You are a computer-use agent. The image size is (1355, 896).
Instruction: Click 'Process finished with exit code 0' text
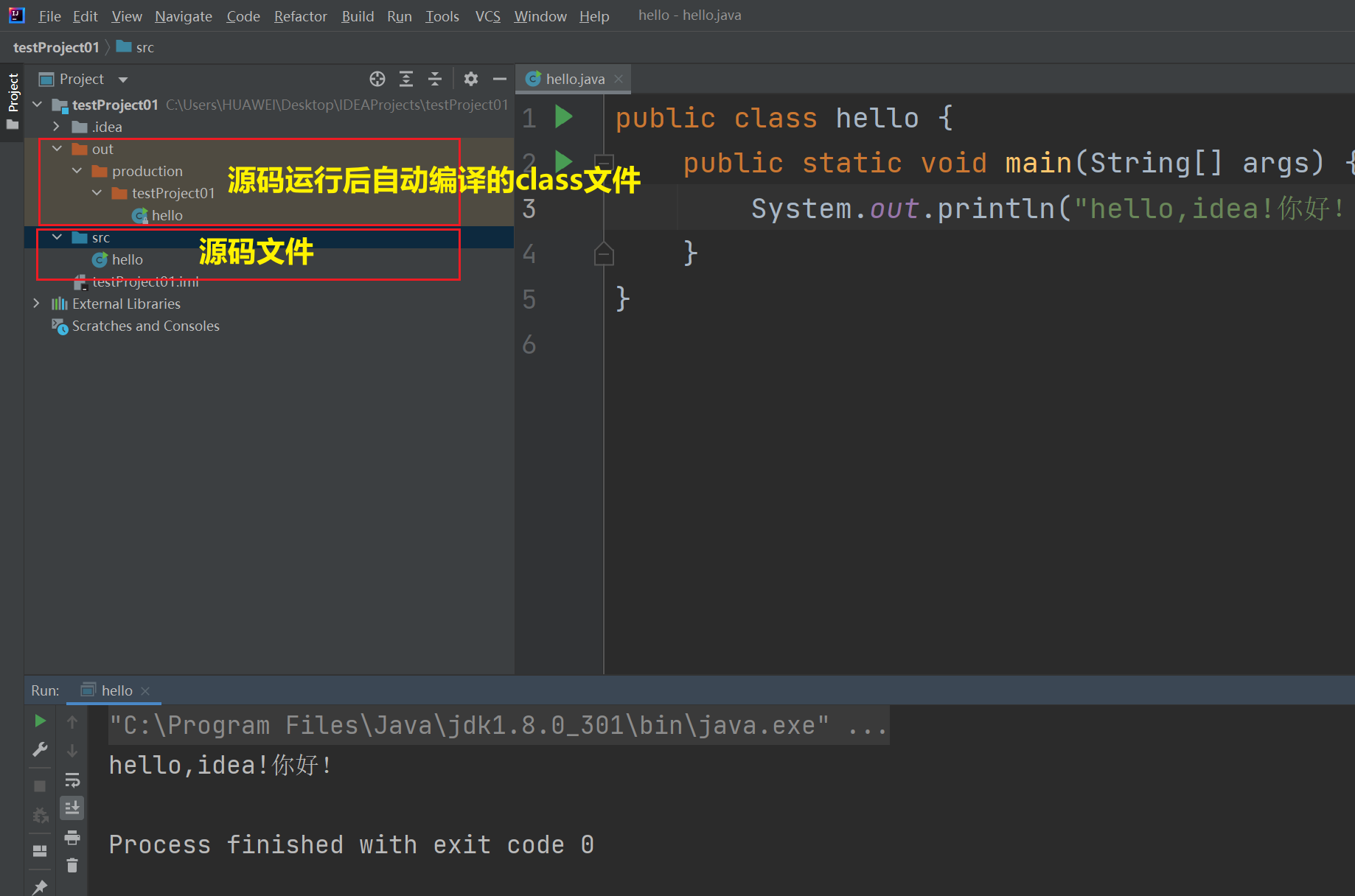(x=351, y=844)
